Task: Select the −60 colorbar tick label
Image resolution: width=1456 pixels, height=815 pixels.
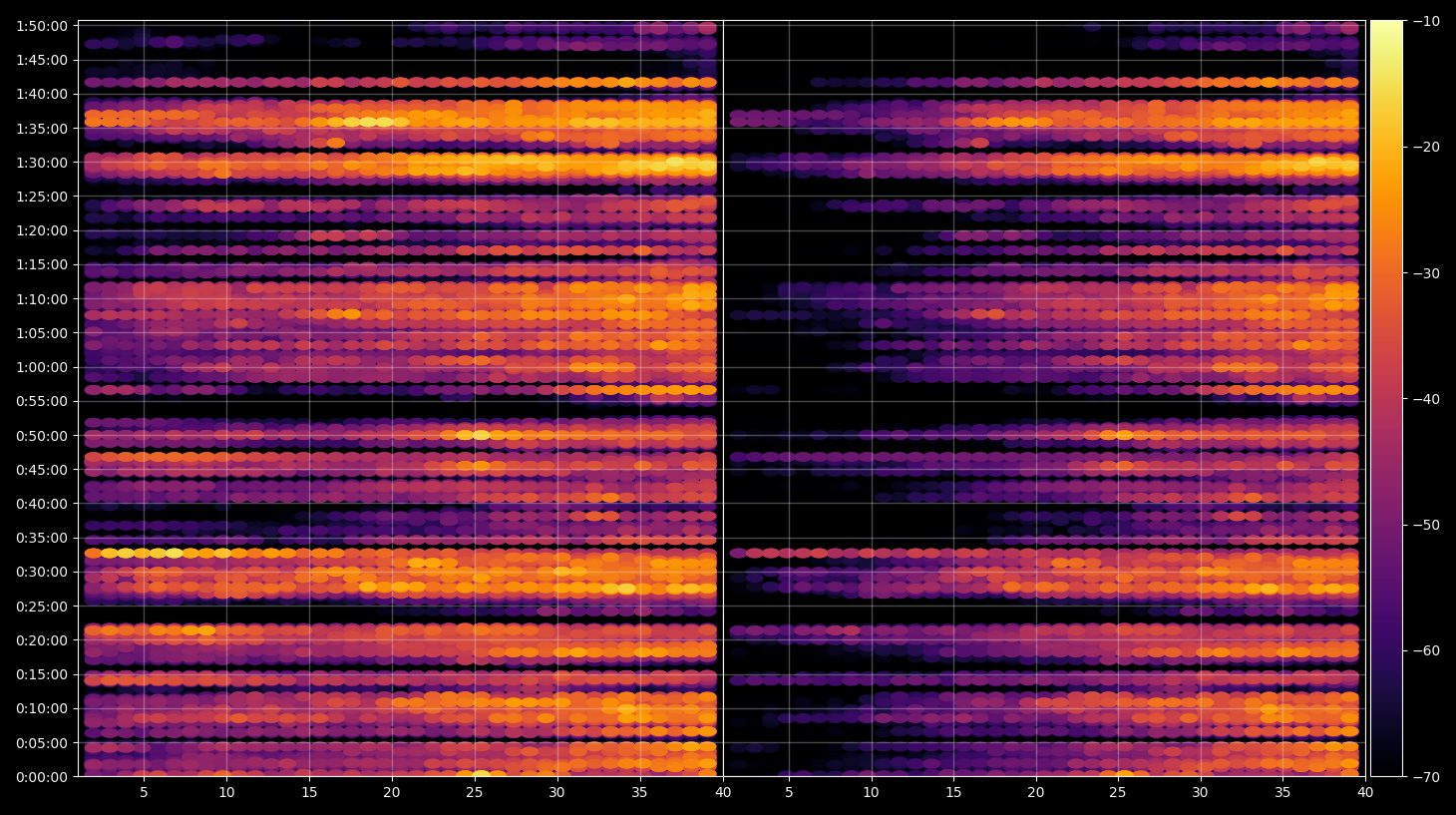Action: (x=1426, y=650)
